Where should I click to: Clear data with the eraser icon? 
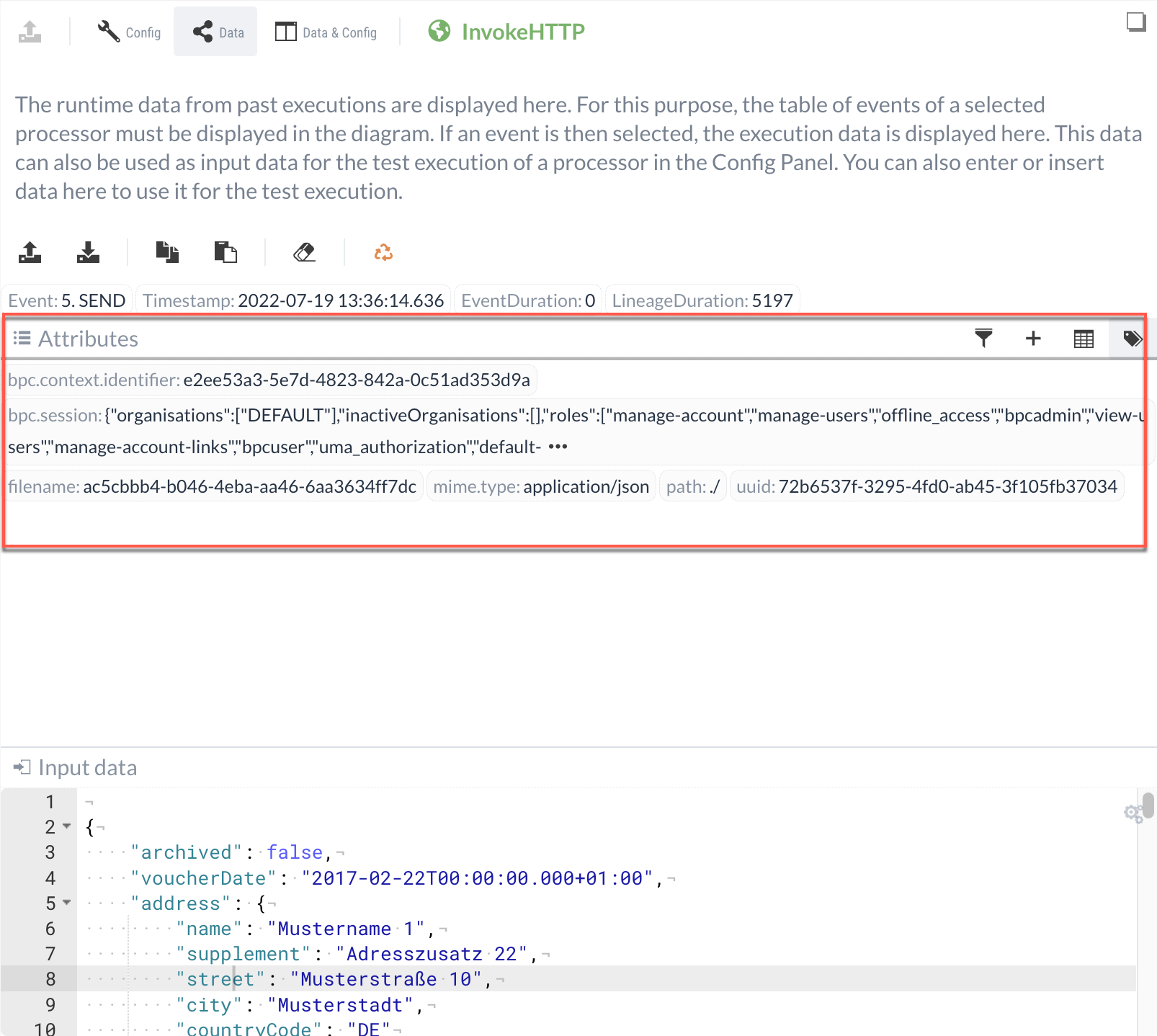tap(305, 252)
